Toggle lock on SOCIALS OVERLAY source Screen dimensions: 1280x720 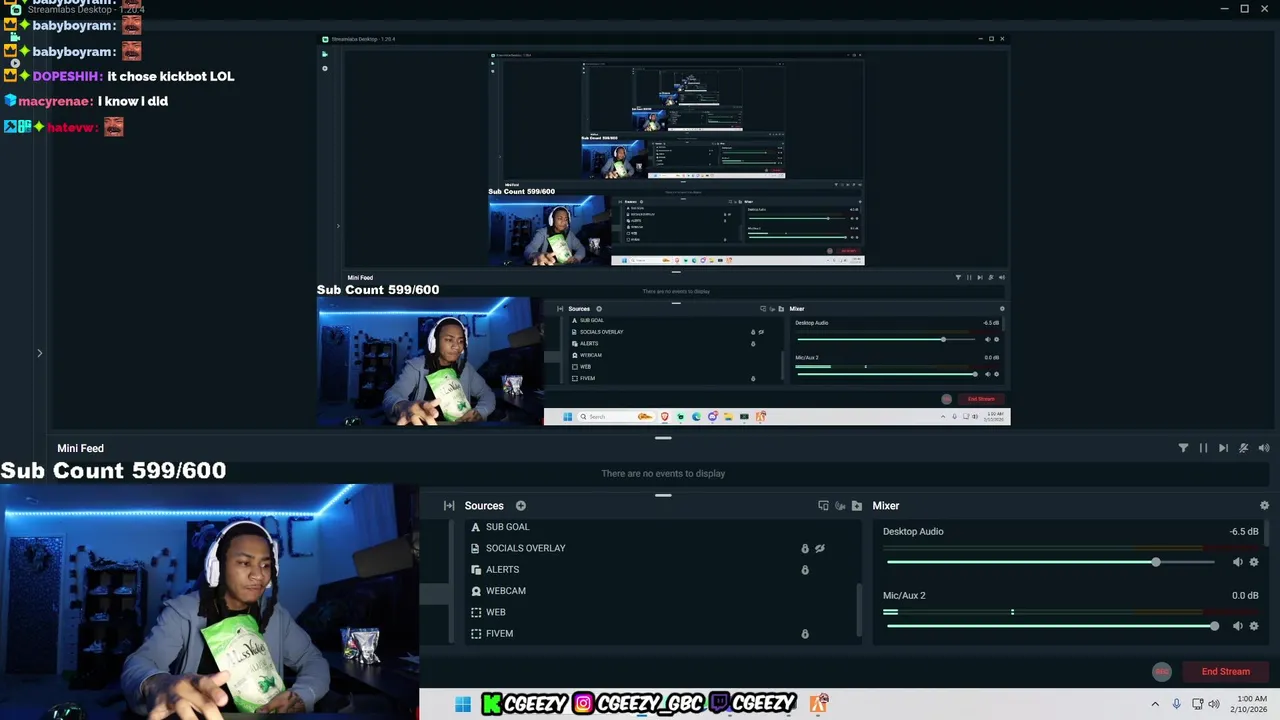click(805, 548)
